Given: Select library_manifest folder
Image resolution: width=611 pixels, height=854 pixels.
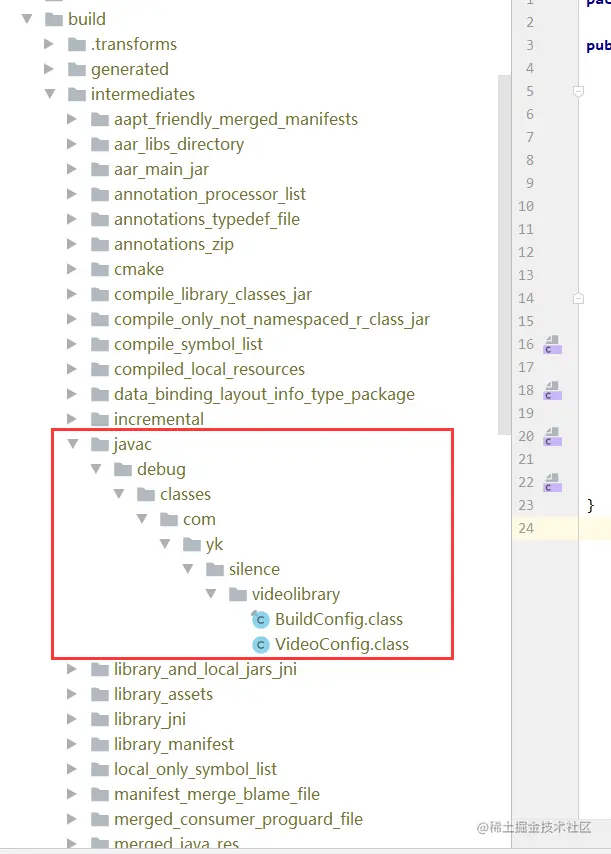Looking at the screenshot, I should click(x=174, y=744).
